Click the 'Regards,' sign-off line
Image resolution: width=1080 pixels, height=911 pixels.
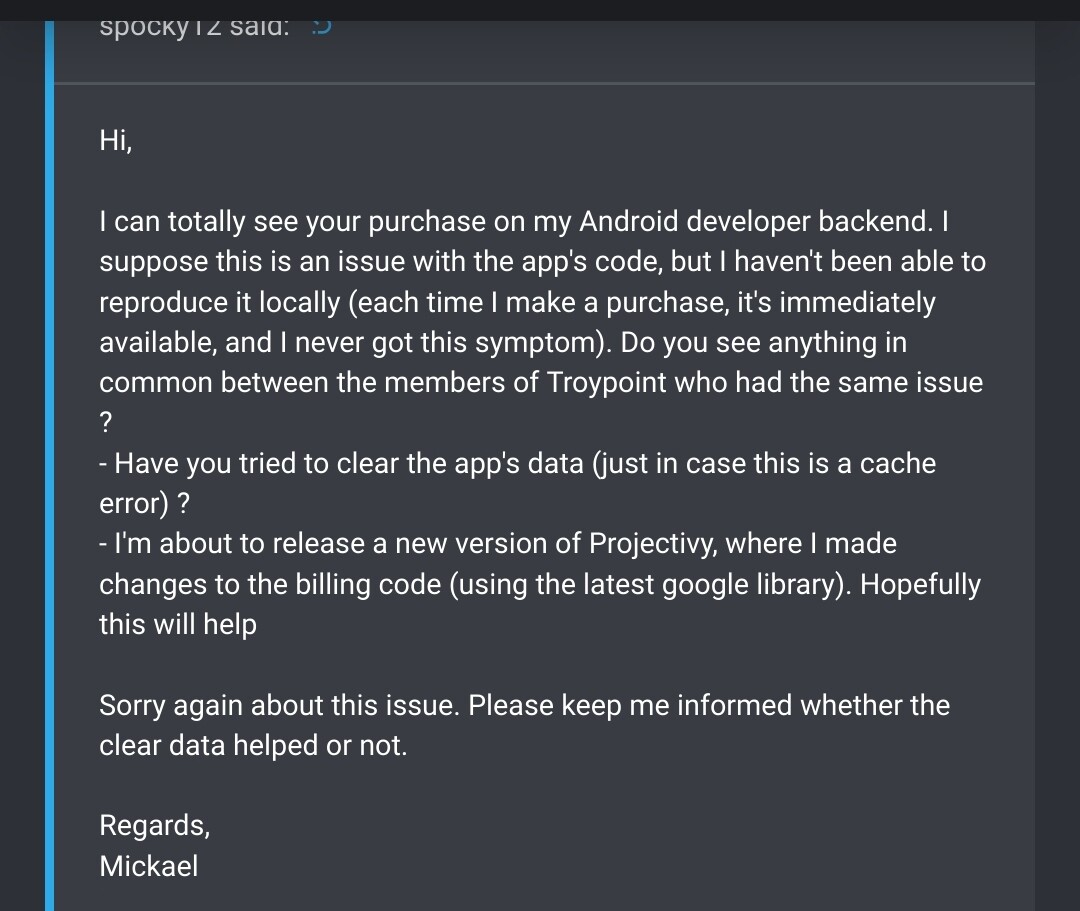pyautogui.click(x=155, y=826)
